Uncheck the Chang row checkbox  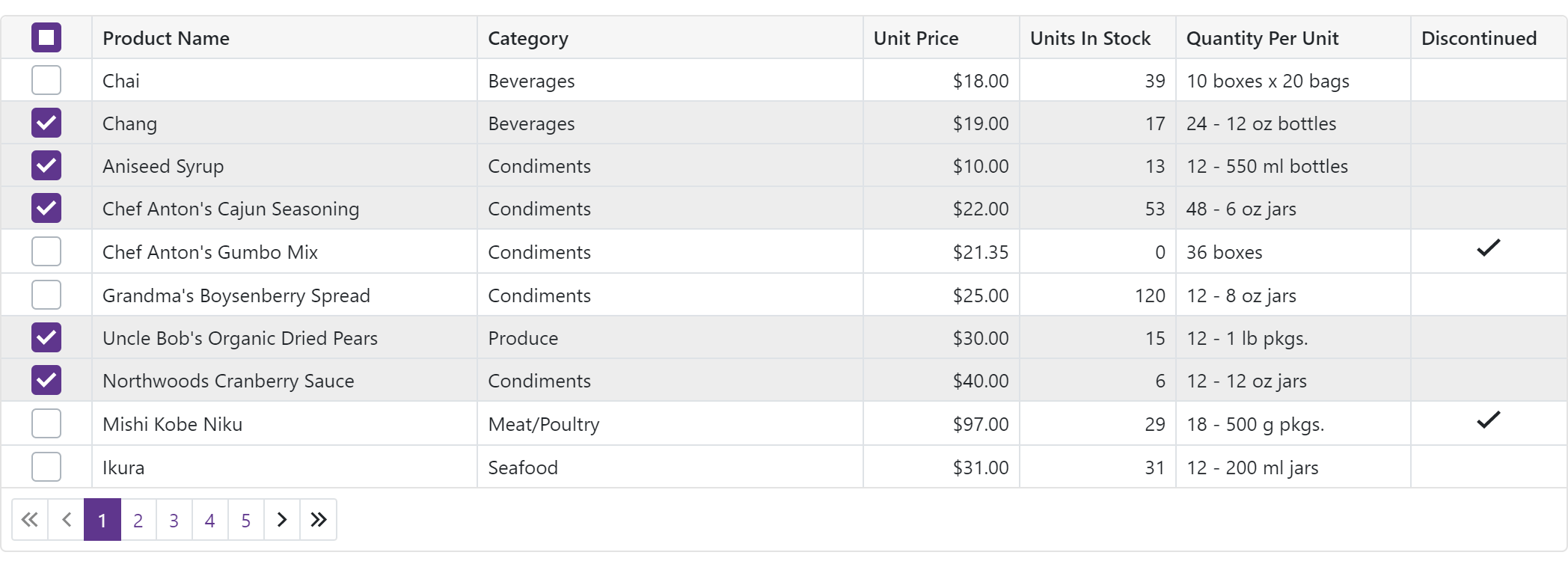(x=46, y=123)
